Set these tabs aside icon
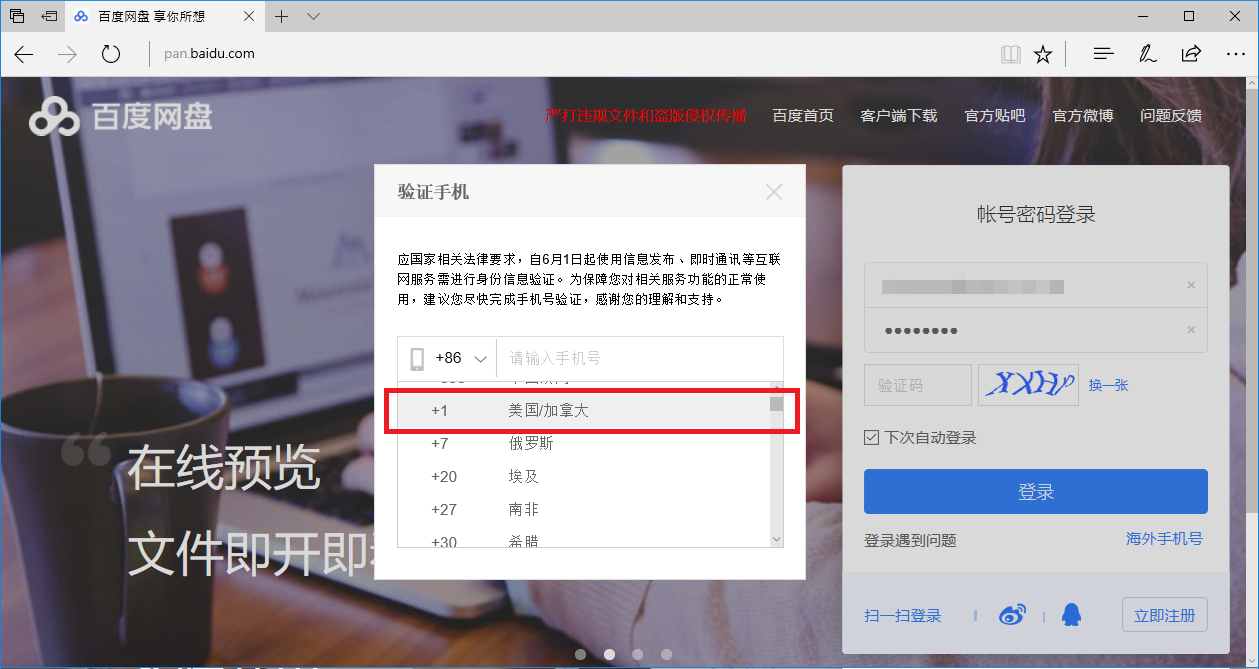Image resolution: width=1259 pixels, height=669 pixels. tap(49, 16)
